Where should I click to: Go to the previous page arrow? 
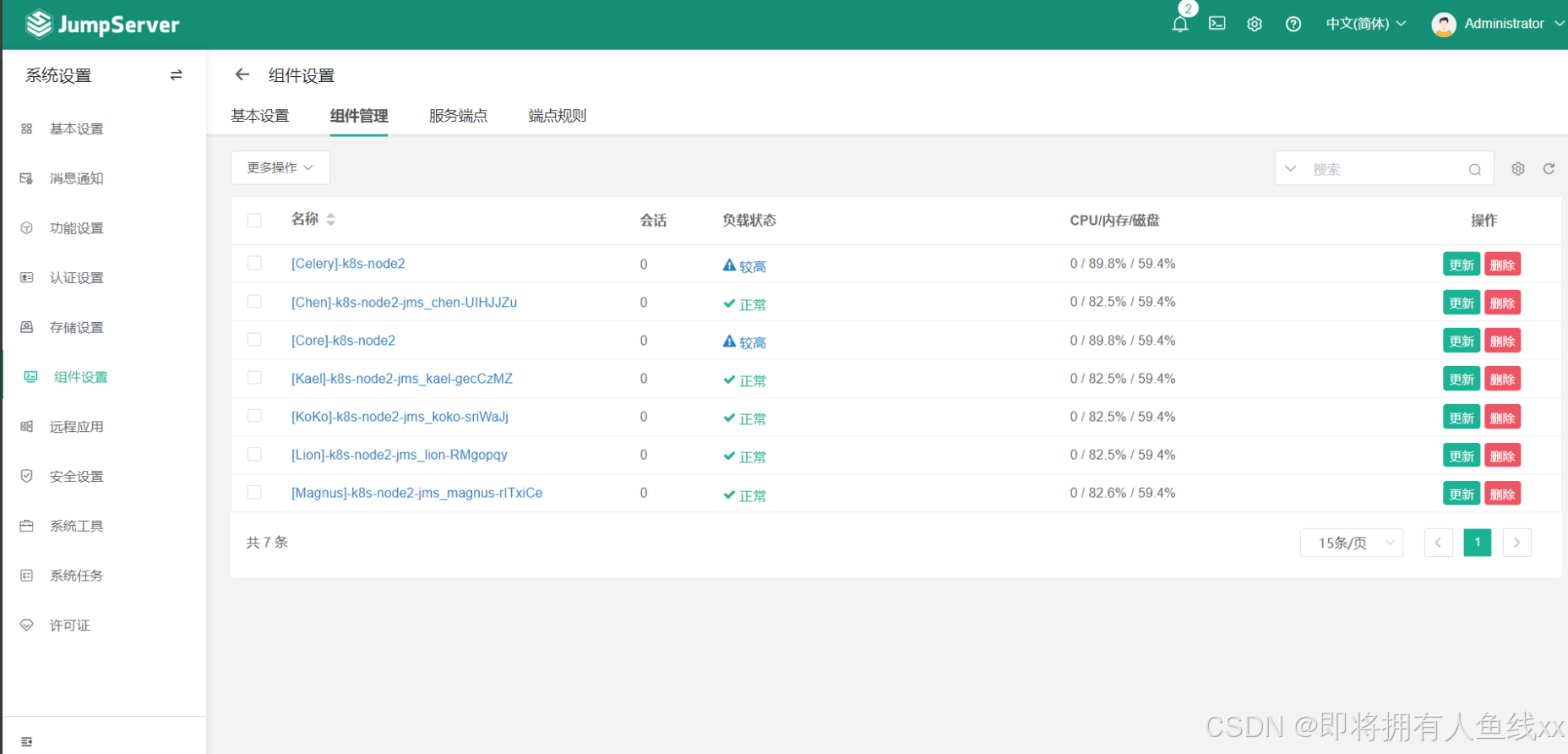pyautogui.click(x=1438, y=543)
